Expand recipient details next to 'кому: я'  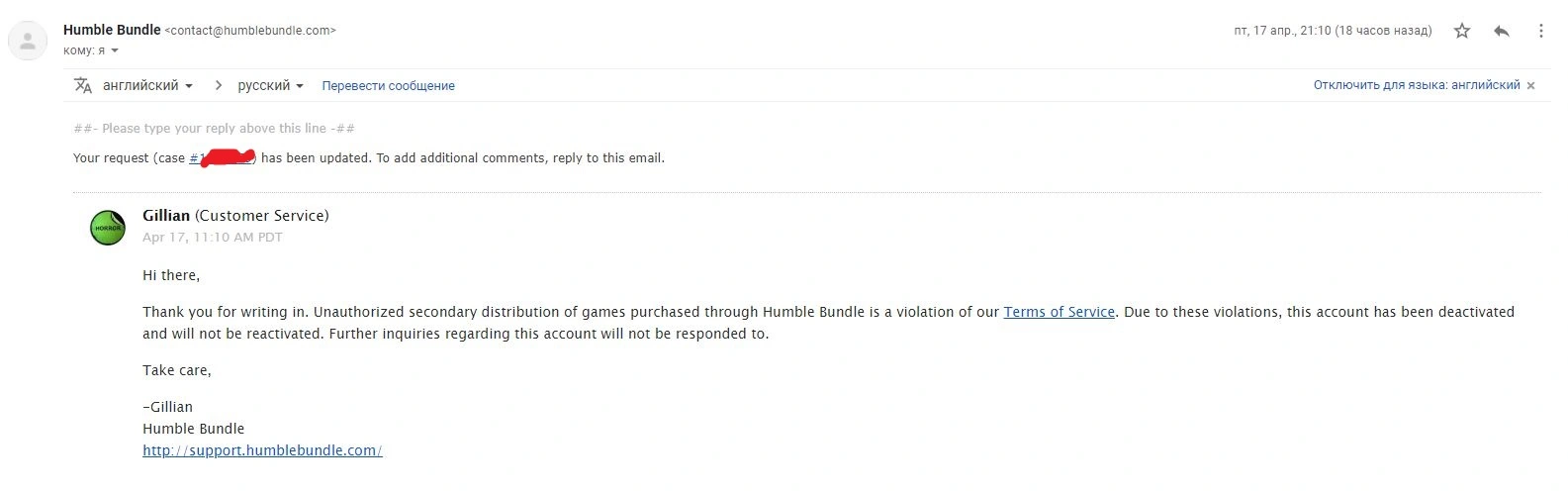[x=115, y=50]
